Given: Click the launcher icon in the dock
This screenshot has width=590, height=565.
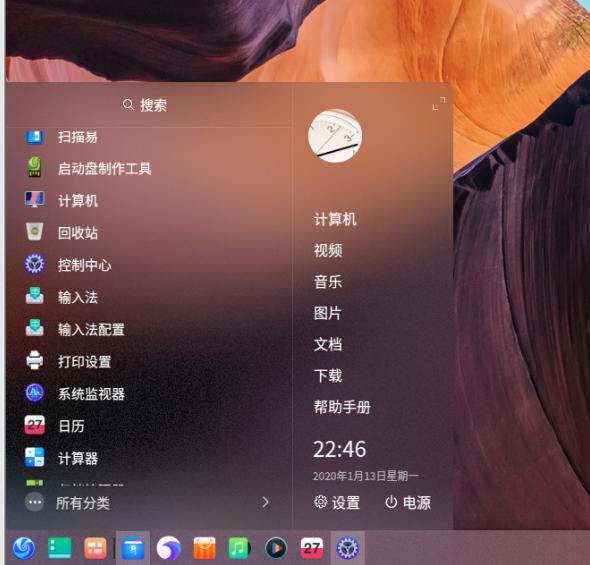Looking at the screenshot, I should [x=24, y=548].
